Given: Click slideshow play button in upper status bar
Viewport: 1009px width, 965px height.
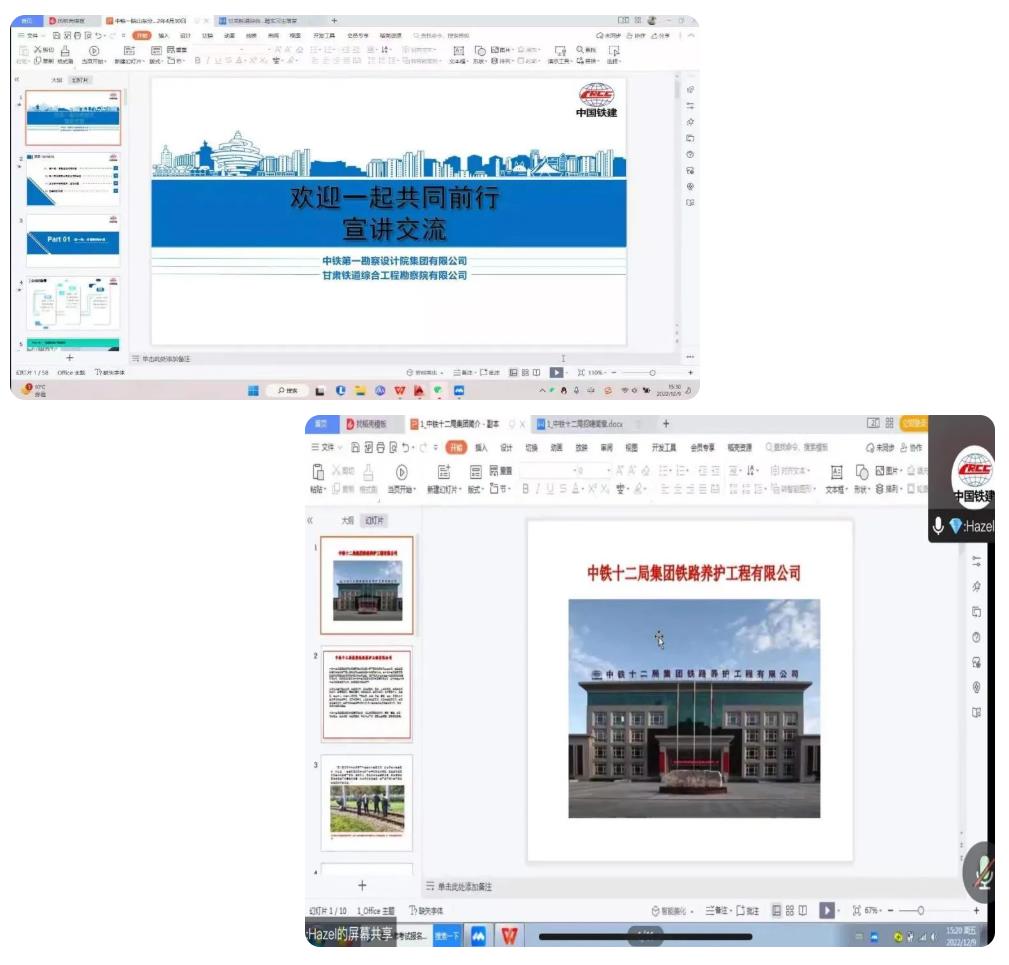Looking at the screenshot, I should point(556,372).
